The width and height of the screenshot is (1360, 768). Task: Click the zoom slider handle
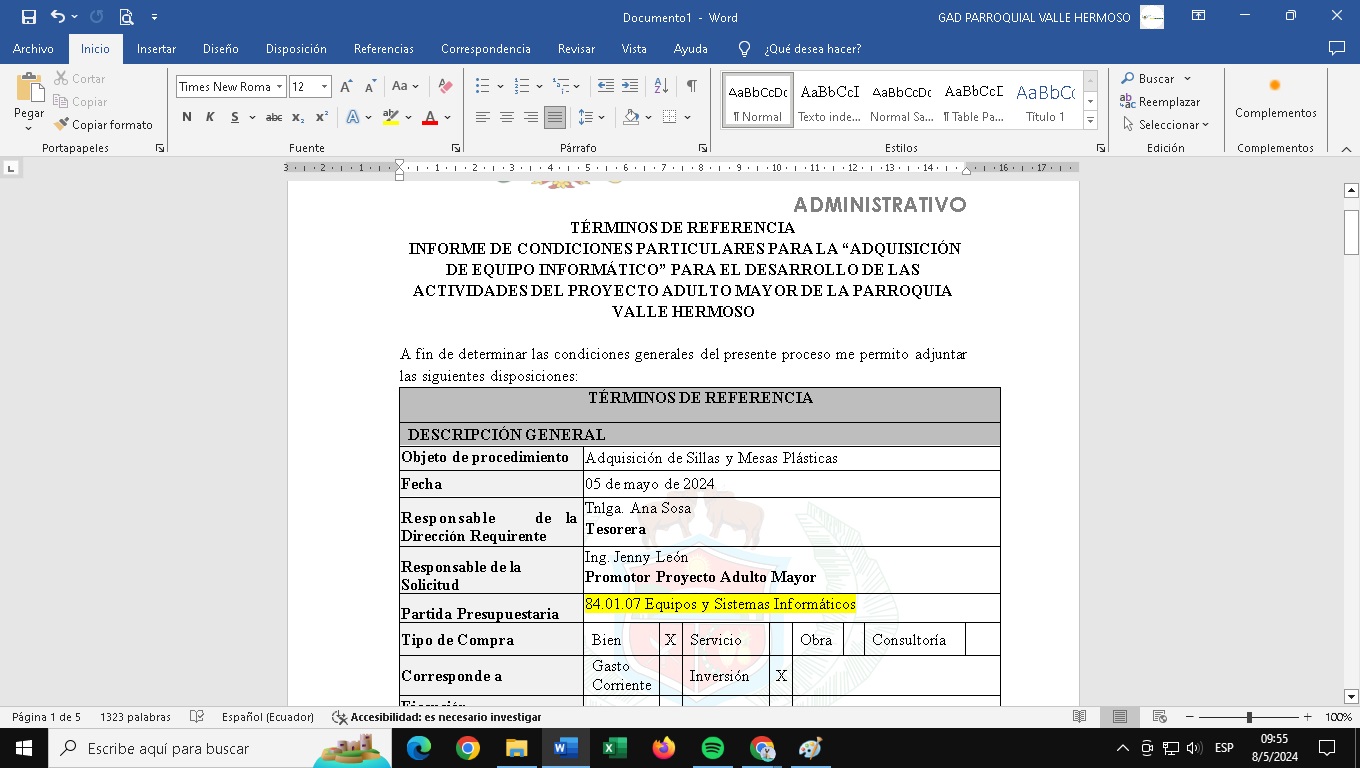coord(1249,717)
